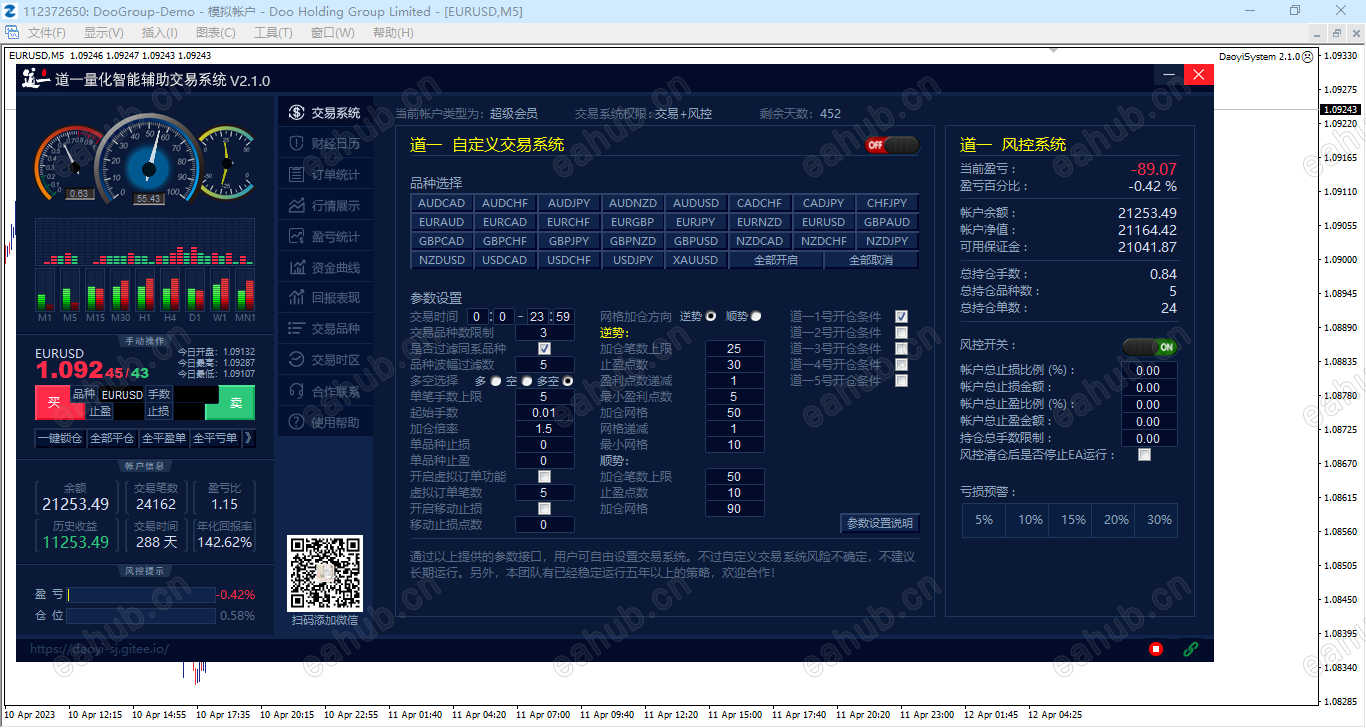This screenshot has height=728, width=1366.
Task: Click the 盈亏 progress bar under 风控提示
Action: (141, 594)
